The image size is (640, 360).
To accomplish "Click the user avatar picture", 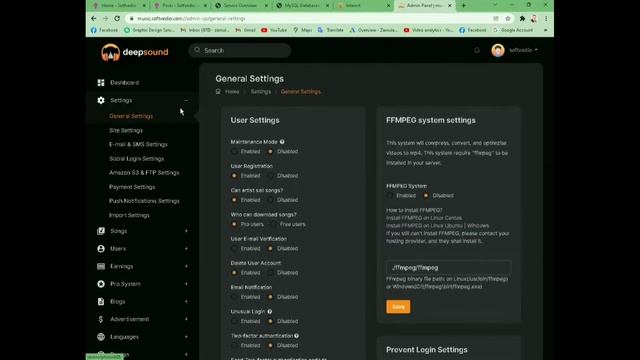I will tap(498, 50).
